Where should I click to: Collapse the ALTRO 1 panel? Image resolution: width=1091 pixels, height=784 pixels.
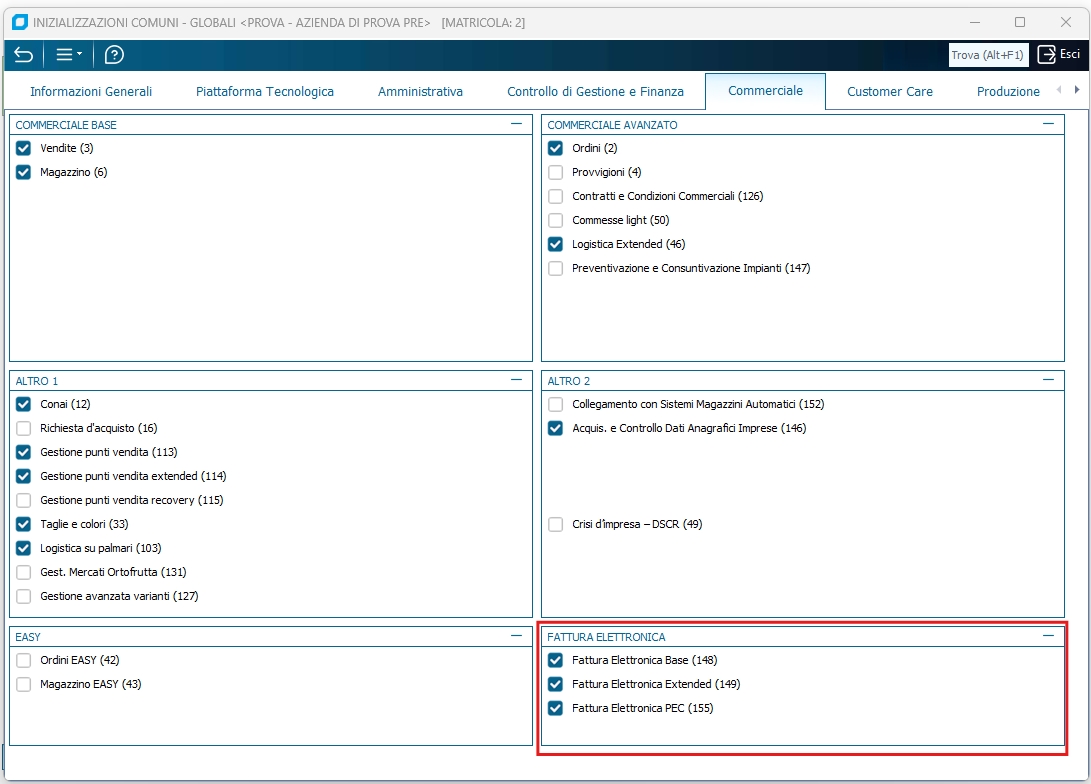[x=516, y=380]
